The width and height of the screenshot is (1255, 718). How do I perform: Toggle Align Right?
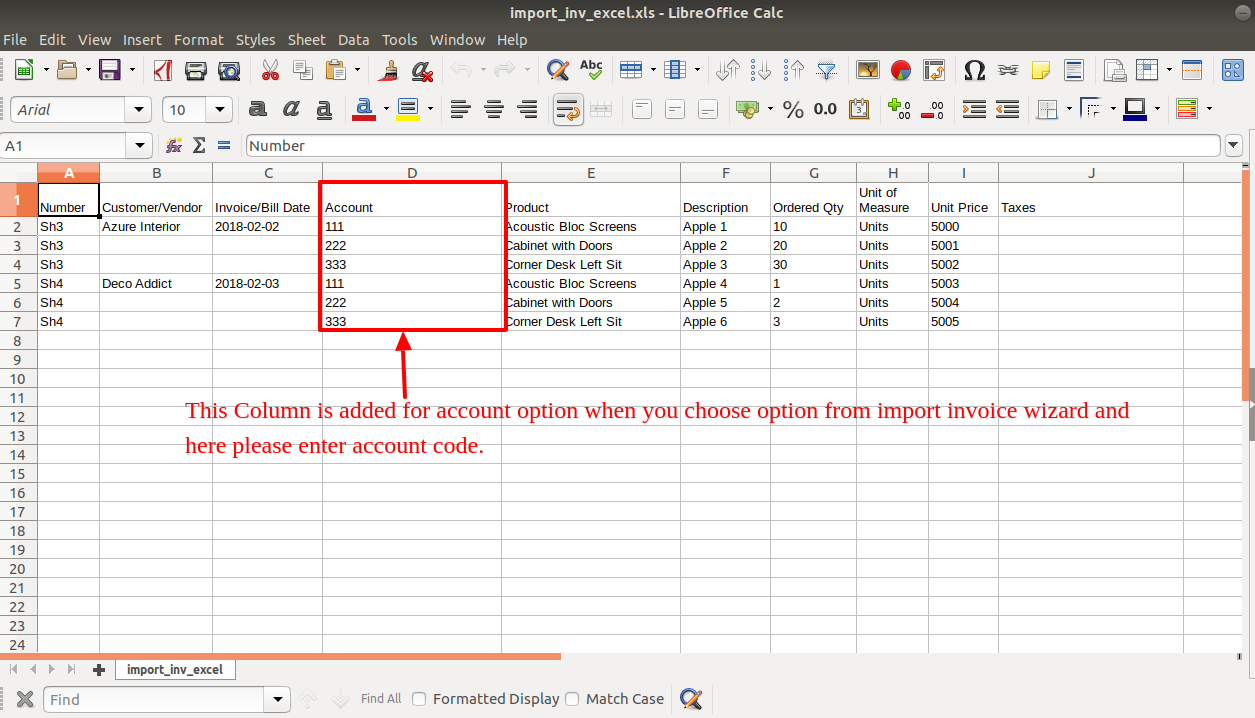click(x=527, y=109)
